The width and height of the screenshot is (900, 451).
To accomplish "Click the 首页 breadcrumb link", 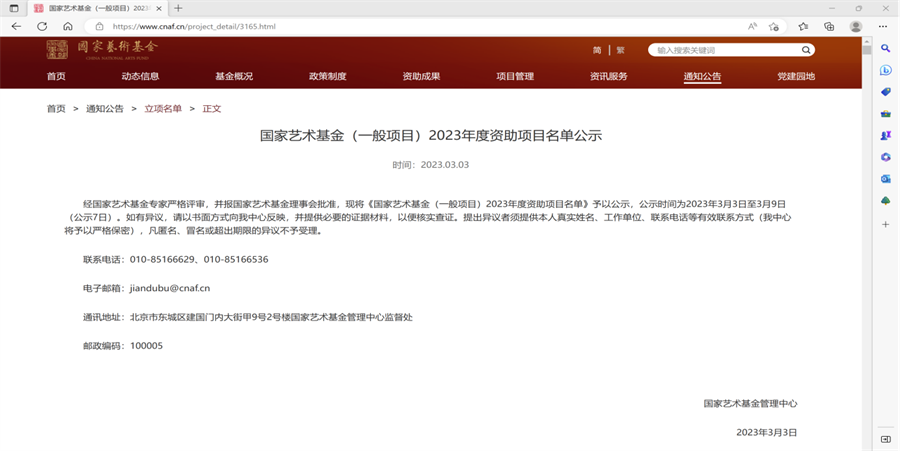I will point(56,108).
